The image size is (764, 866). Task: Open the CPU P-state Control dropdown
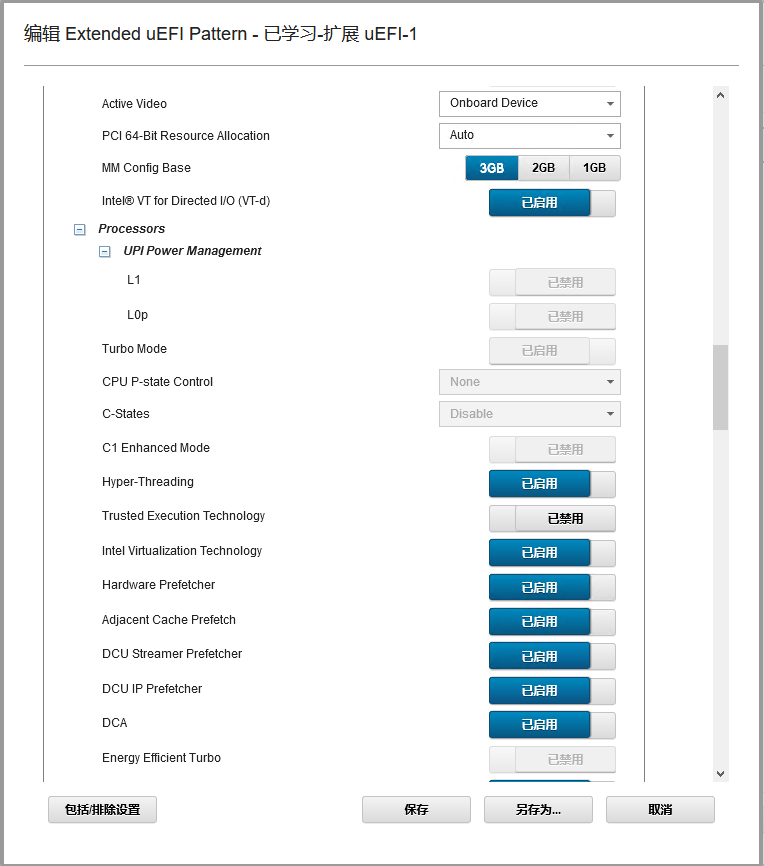pyautogui.click(x=530, y=382)
